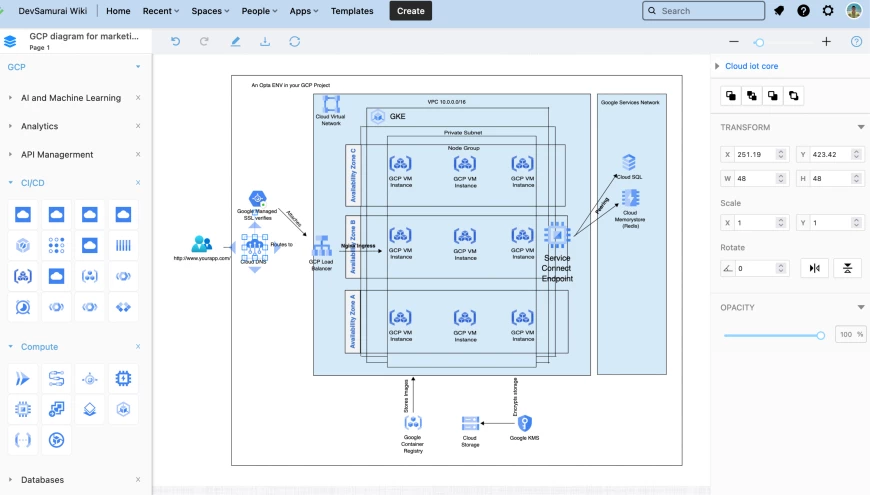
Task: Remove the CI/CD category with its X
Action: pos(138,183)
